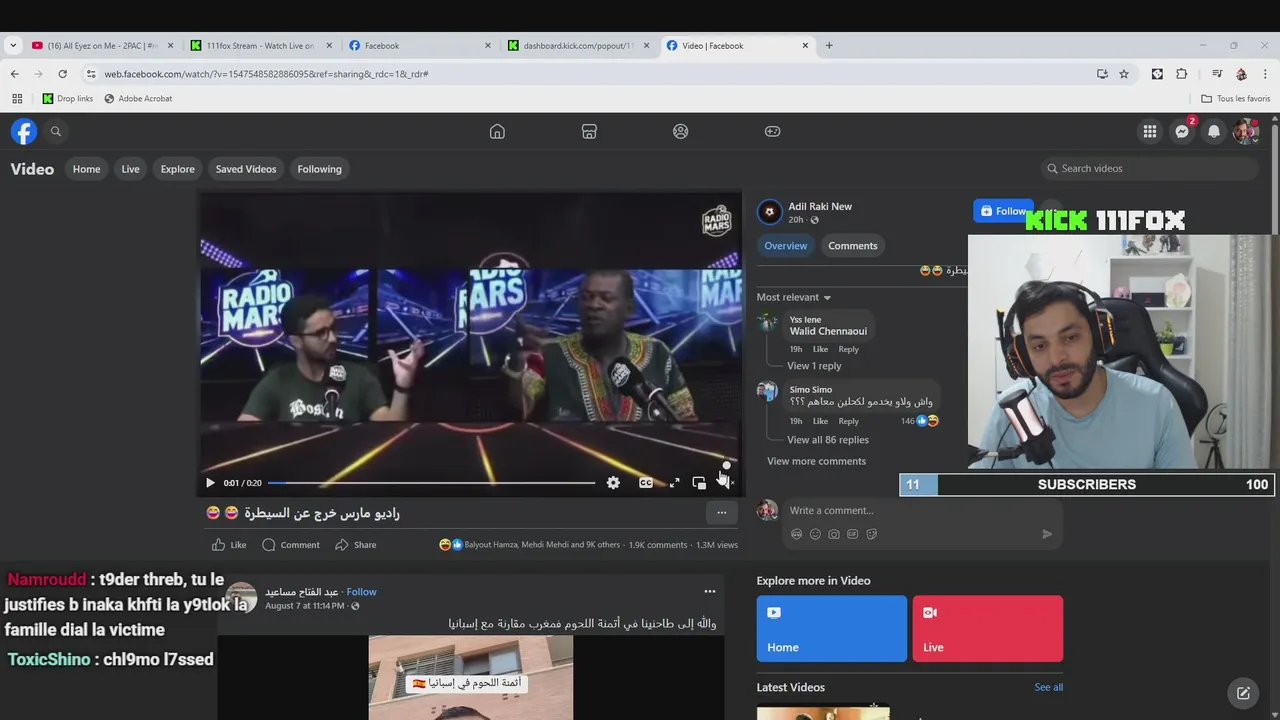
Task: Open new message compose icon
Action: click(x=1243, y=693)
